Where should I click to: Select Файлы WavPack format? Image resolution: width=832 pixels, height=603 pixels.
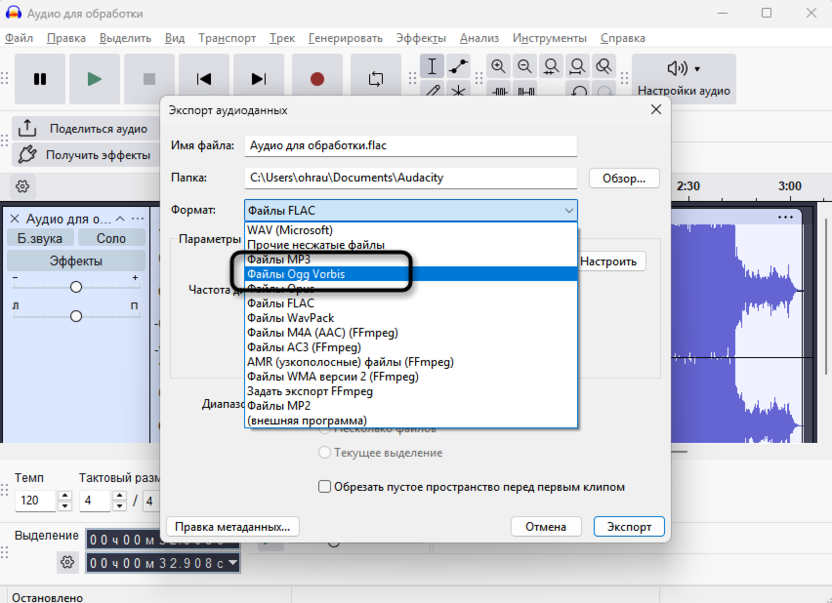[411, 318]
